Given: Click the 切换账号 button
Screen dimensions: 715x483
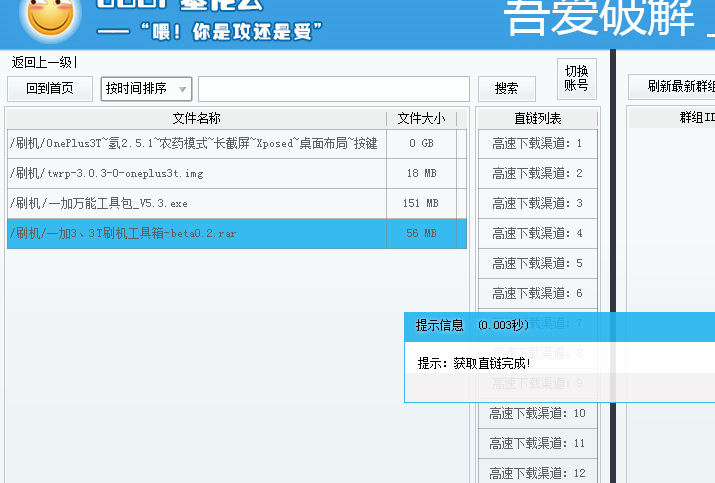Looking at the screenshot, I should tap(576, 78).
